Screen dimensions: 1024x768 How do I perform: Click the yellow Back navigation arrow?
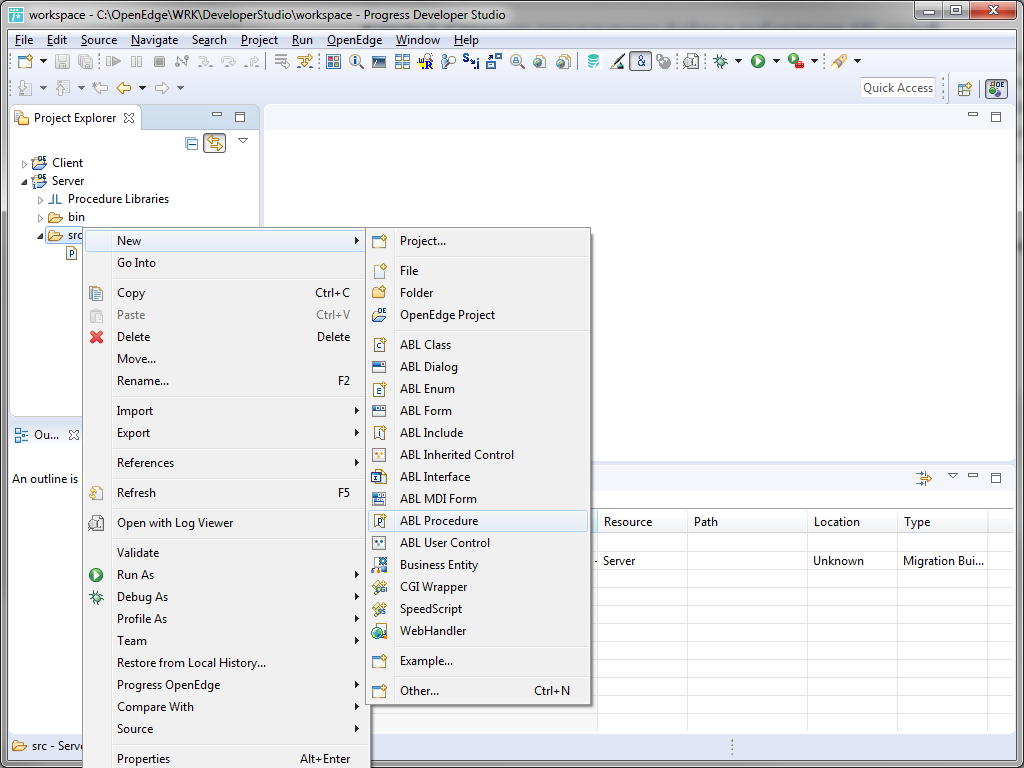click(x=123, y=88)
